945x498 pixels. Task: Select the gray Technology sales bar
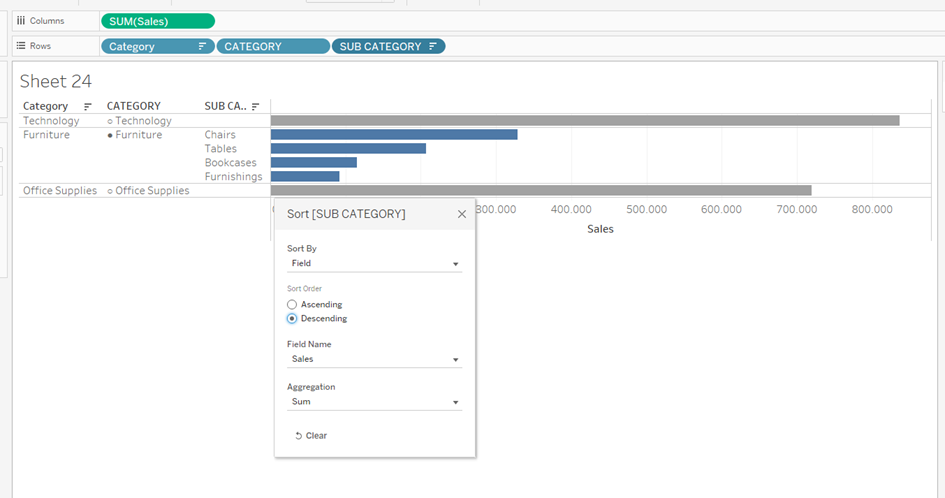coord(584,121)
